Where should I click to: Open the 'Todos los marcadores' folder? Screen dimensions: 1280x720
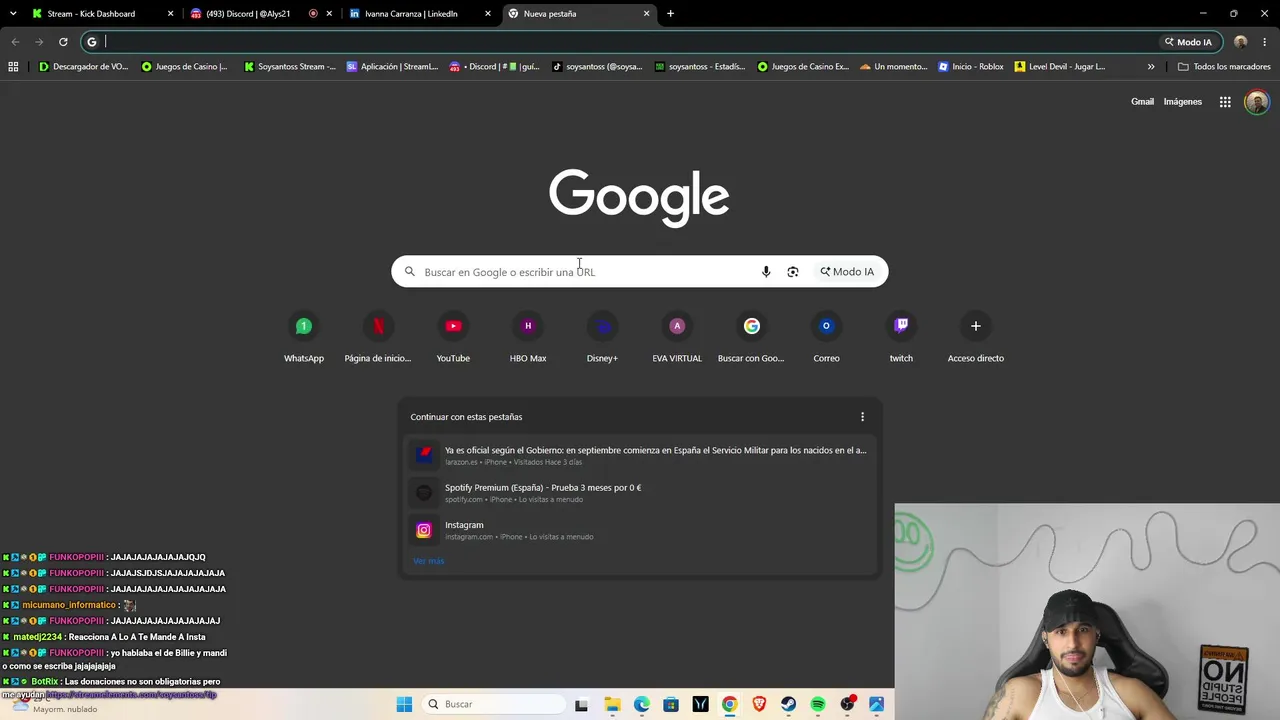1224,67
